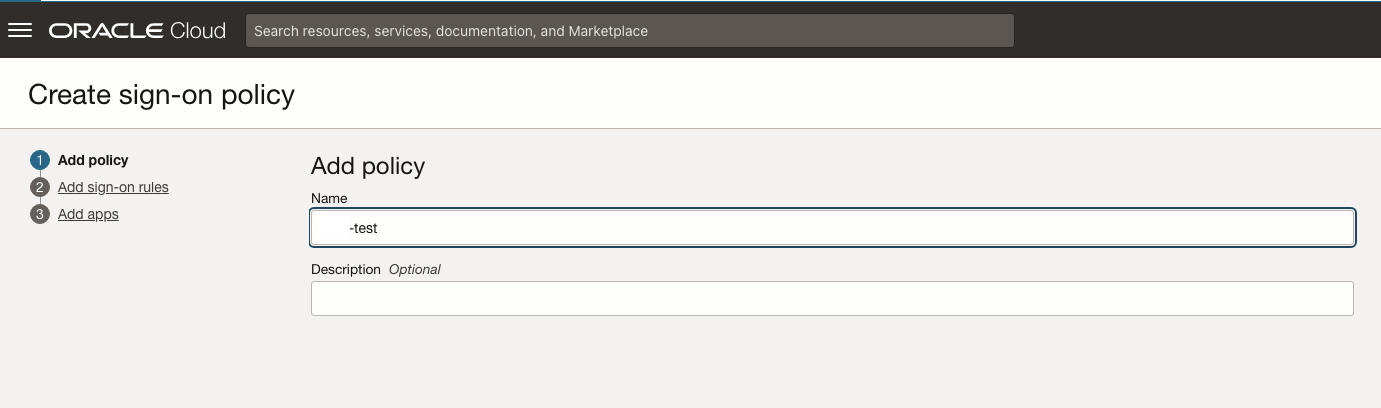This screenshot has height=408, width=1381.
Task: Click the Add policy section heading
Action: coord(368,166)
